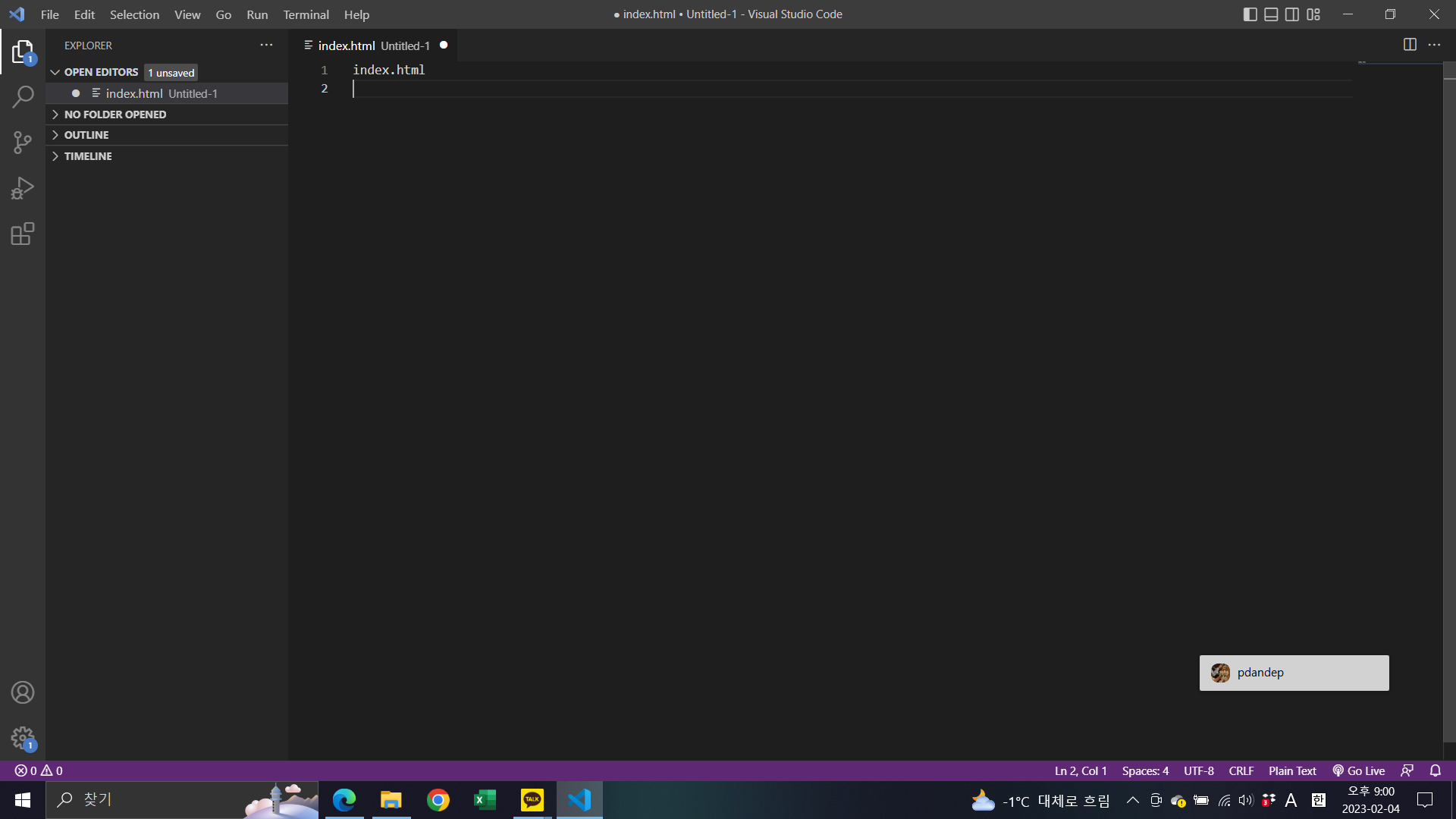1456x819 pixels.
Task: Open the Selection menu
Action: tap(134, 14)
